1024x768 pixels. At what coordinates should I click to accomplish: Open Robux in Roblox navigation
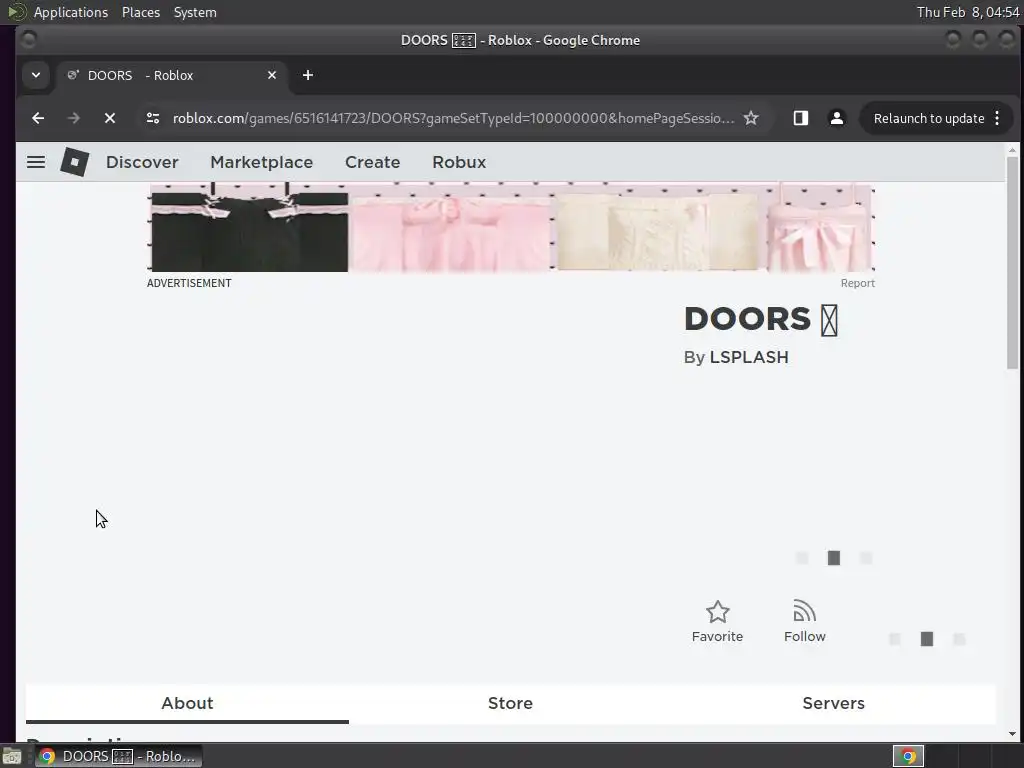[x=459, y=162]
